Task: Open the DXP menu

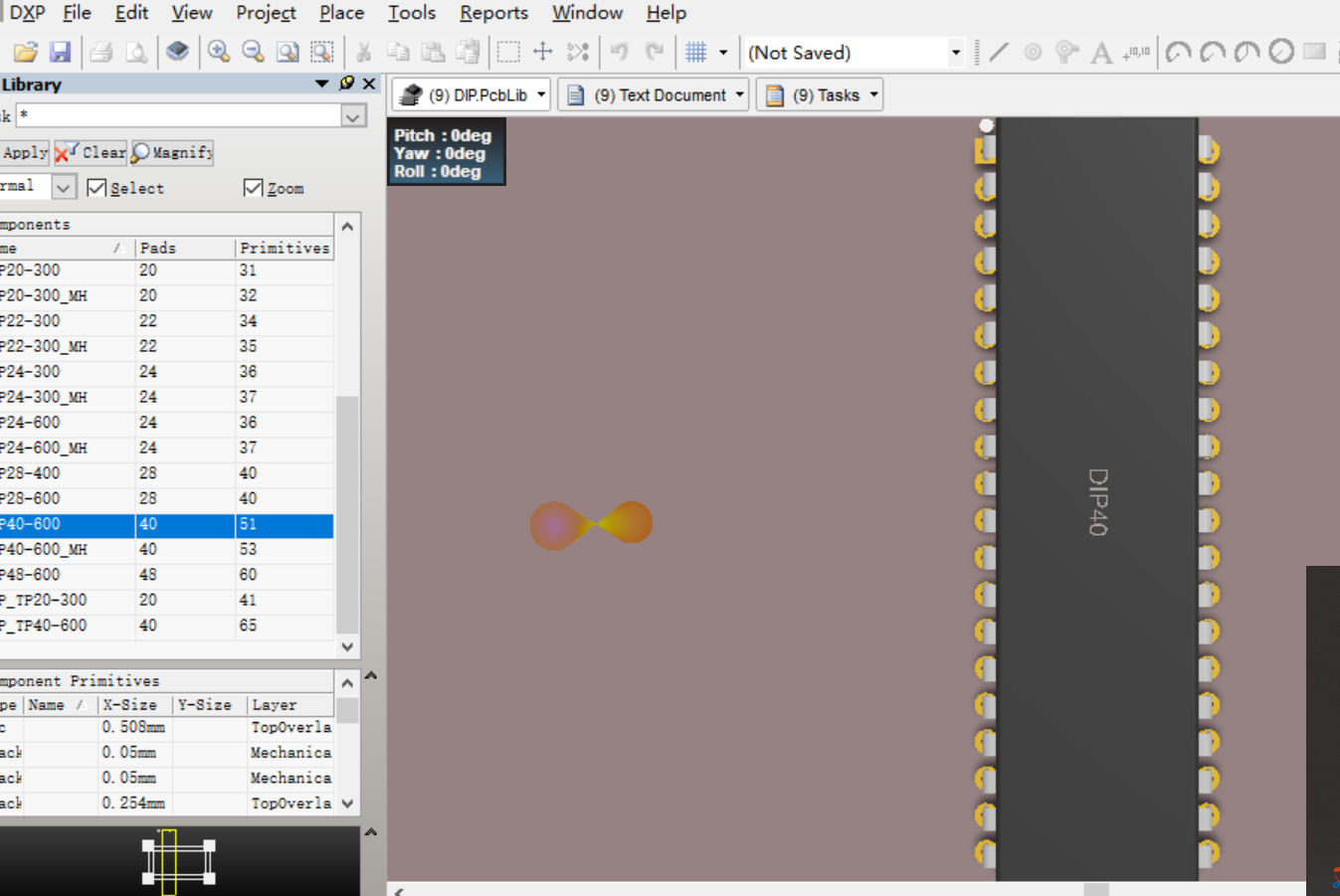Action: (28, 13)
